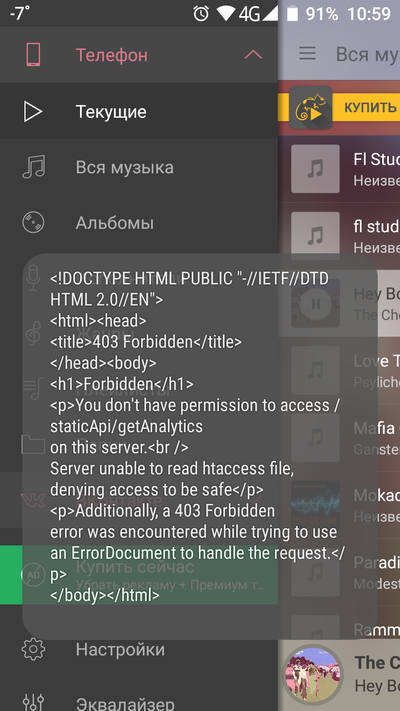400x711 pixels.
Task: Tap the yellow КУПИТЬ banner button
Action: pos(370,107)
